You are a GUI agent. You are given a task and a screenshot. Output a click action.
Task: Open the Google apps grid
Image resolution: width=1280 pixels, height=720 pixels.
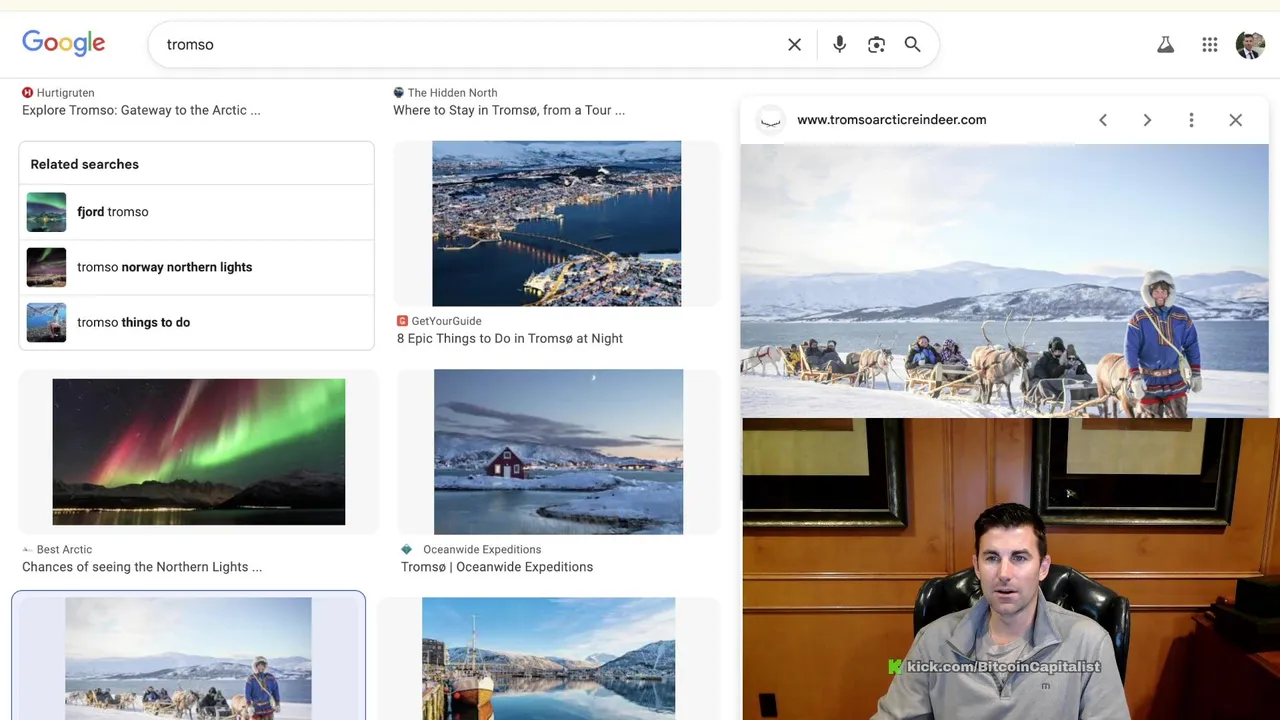click(1210, 44)
